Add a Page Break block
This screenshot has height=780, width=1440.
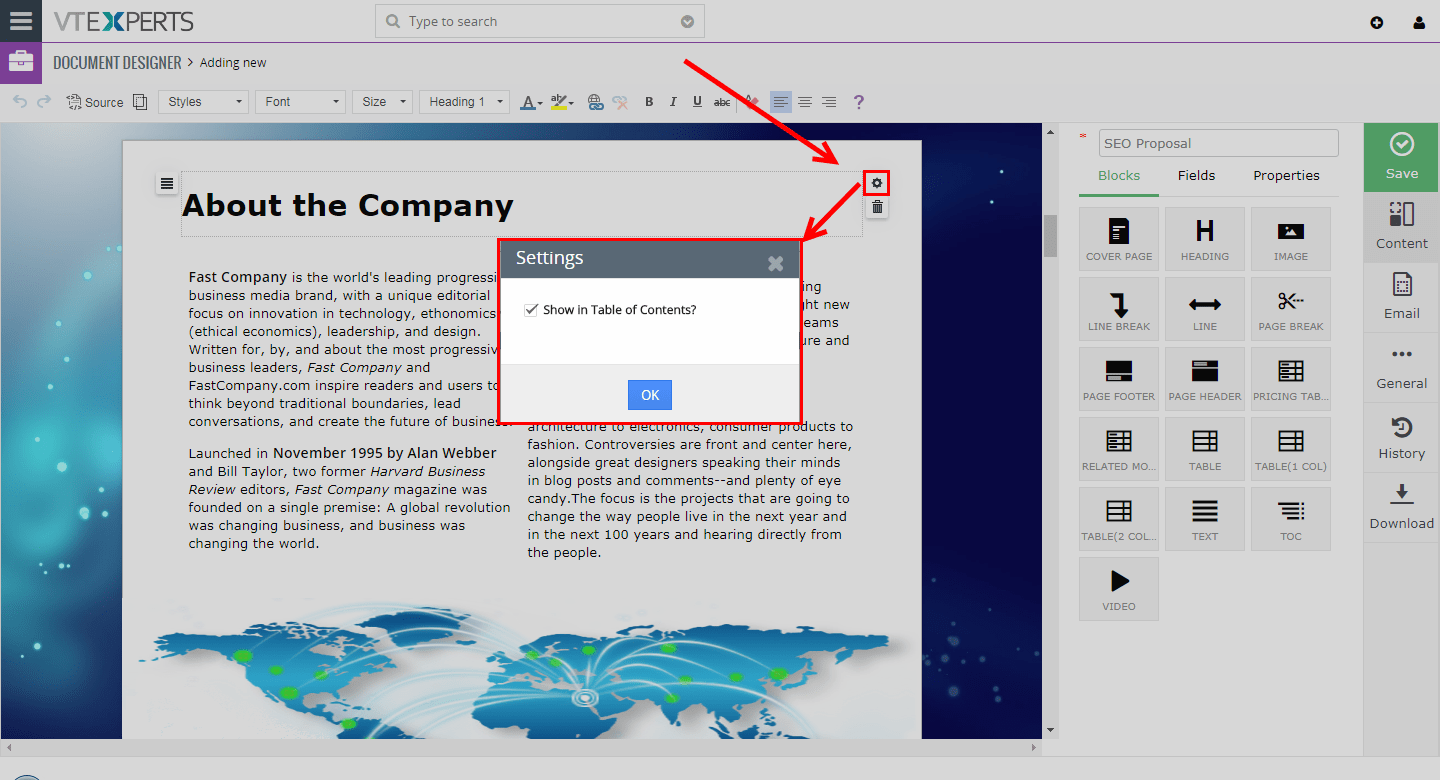point(1290,308)
